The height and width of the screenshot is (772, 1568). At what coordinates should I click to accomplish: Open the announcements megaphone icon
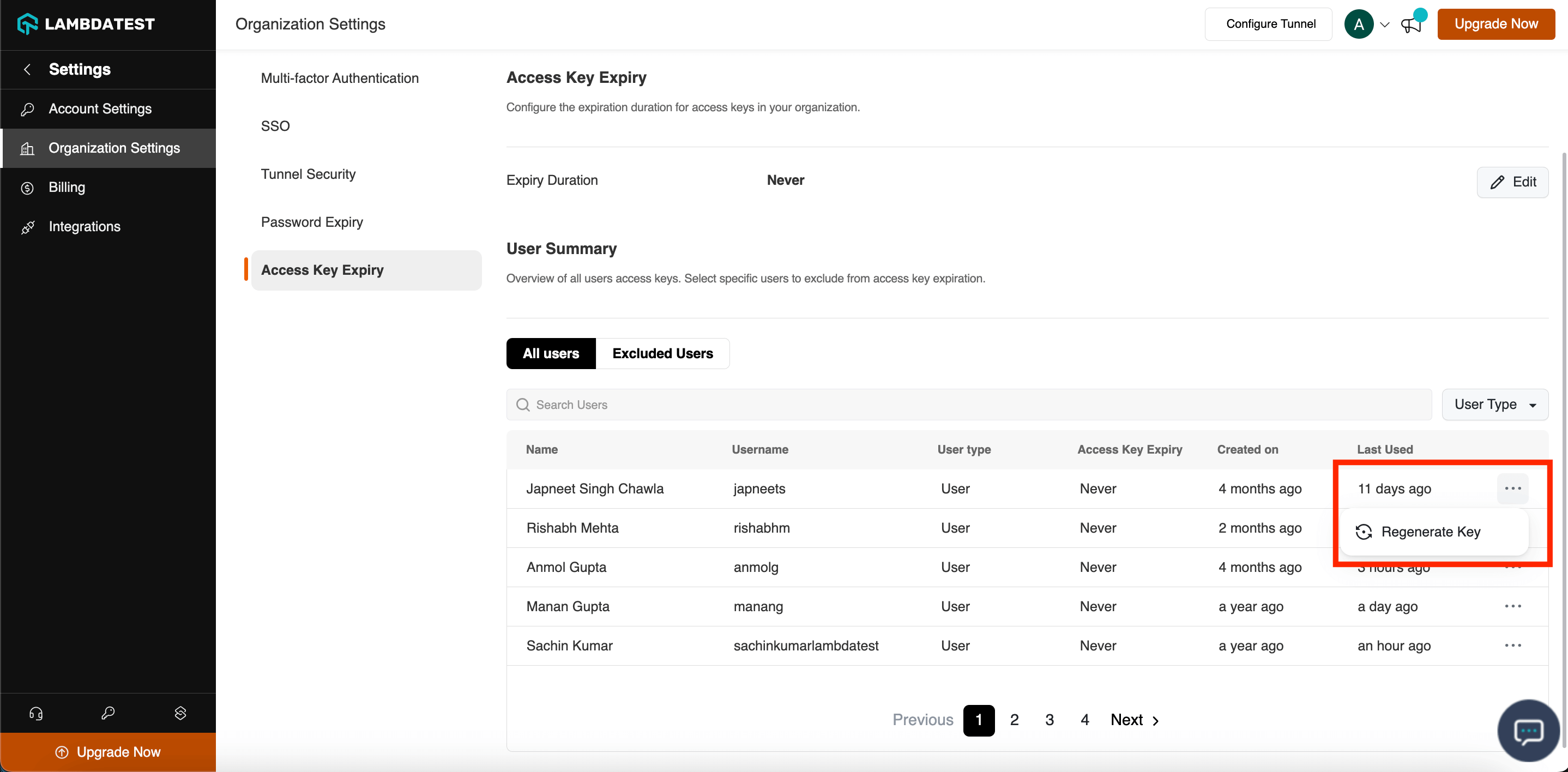tap(1412, 25)
